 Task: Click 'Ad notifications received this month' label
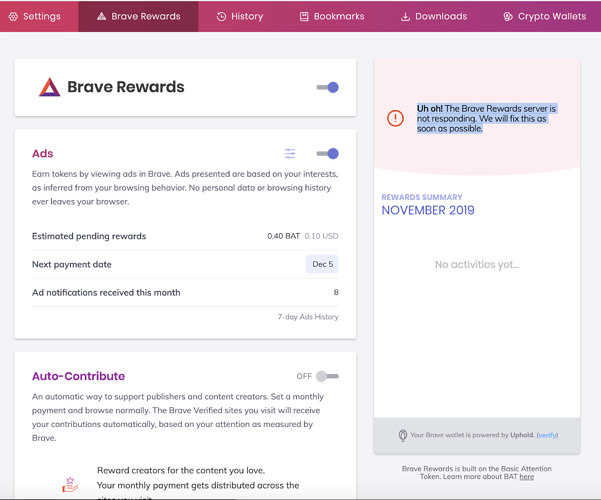click(x=106, y=293)
